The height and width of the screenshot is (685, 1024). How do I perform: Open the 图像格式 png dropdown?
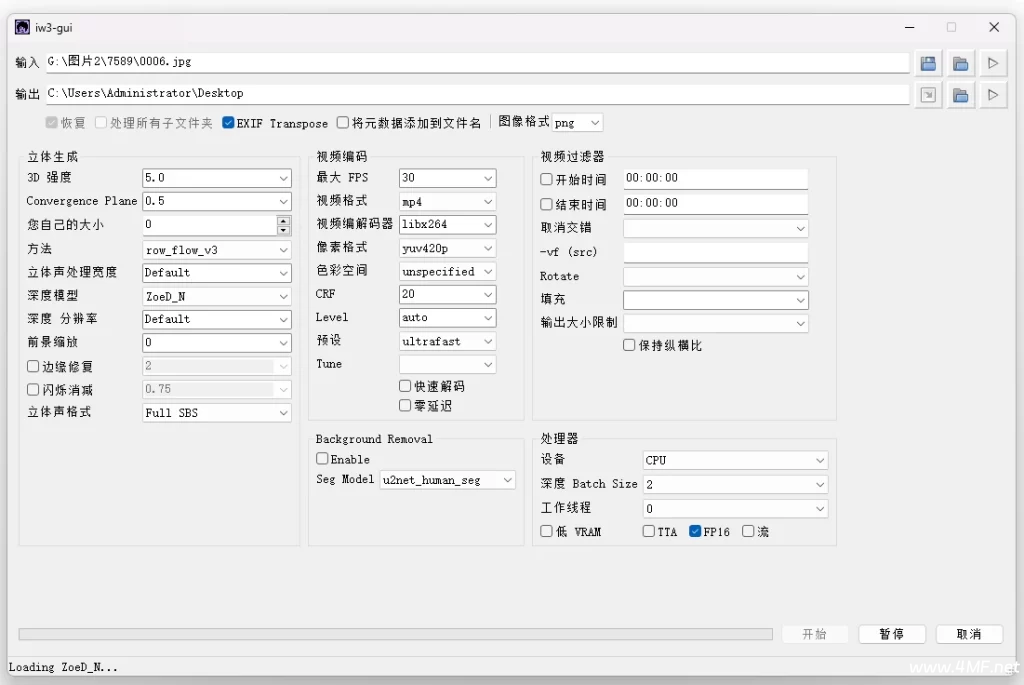click(x=575, y=122)
